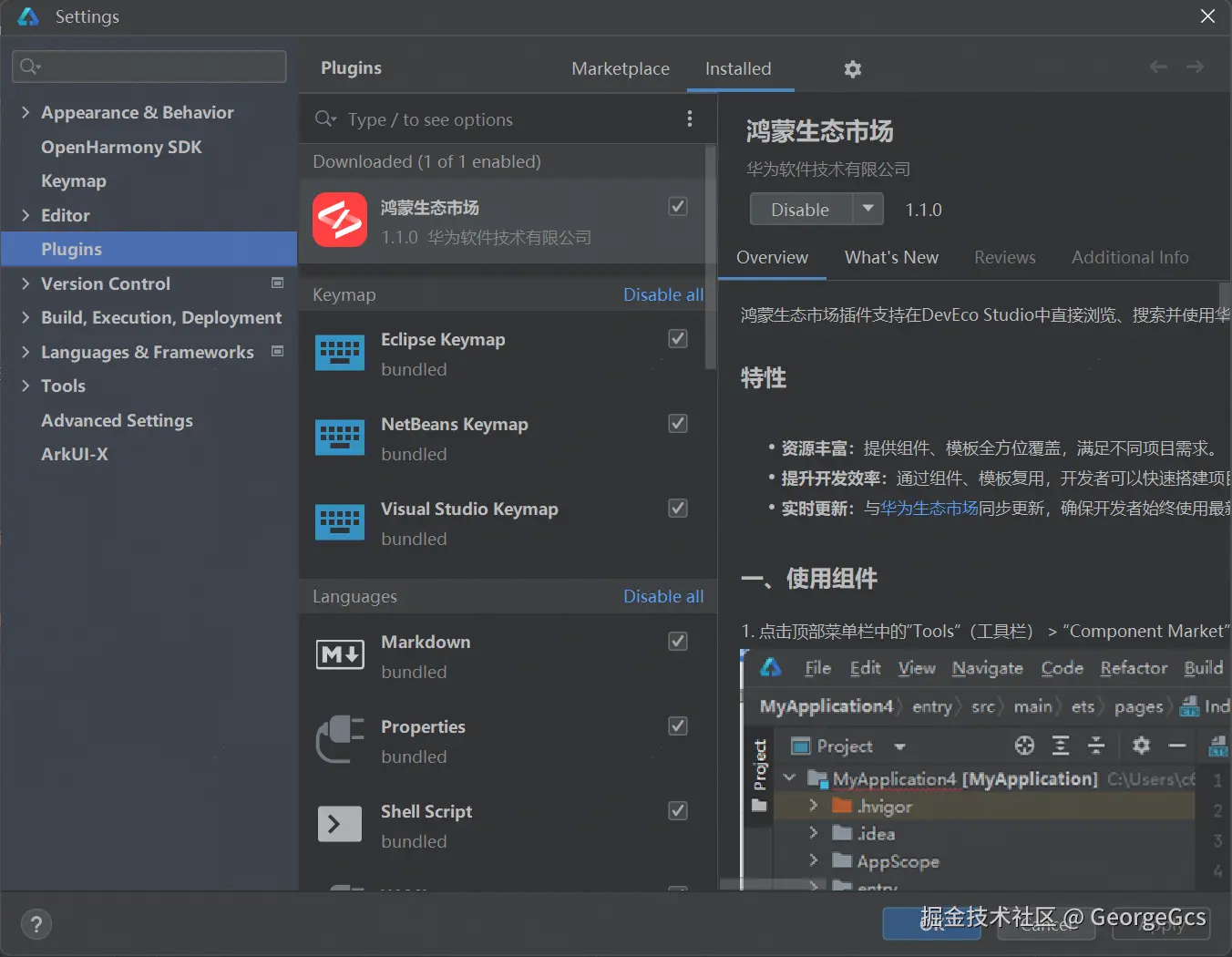Screen dimensions: 1232x957
Task: Open the Overview tab
Action: click(x=772, y=257)
